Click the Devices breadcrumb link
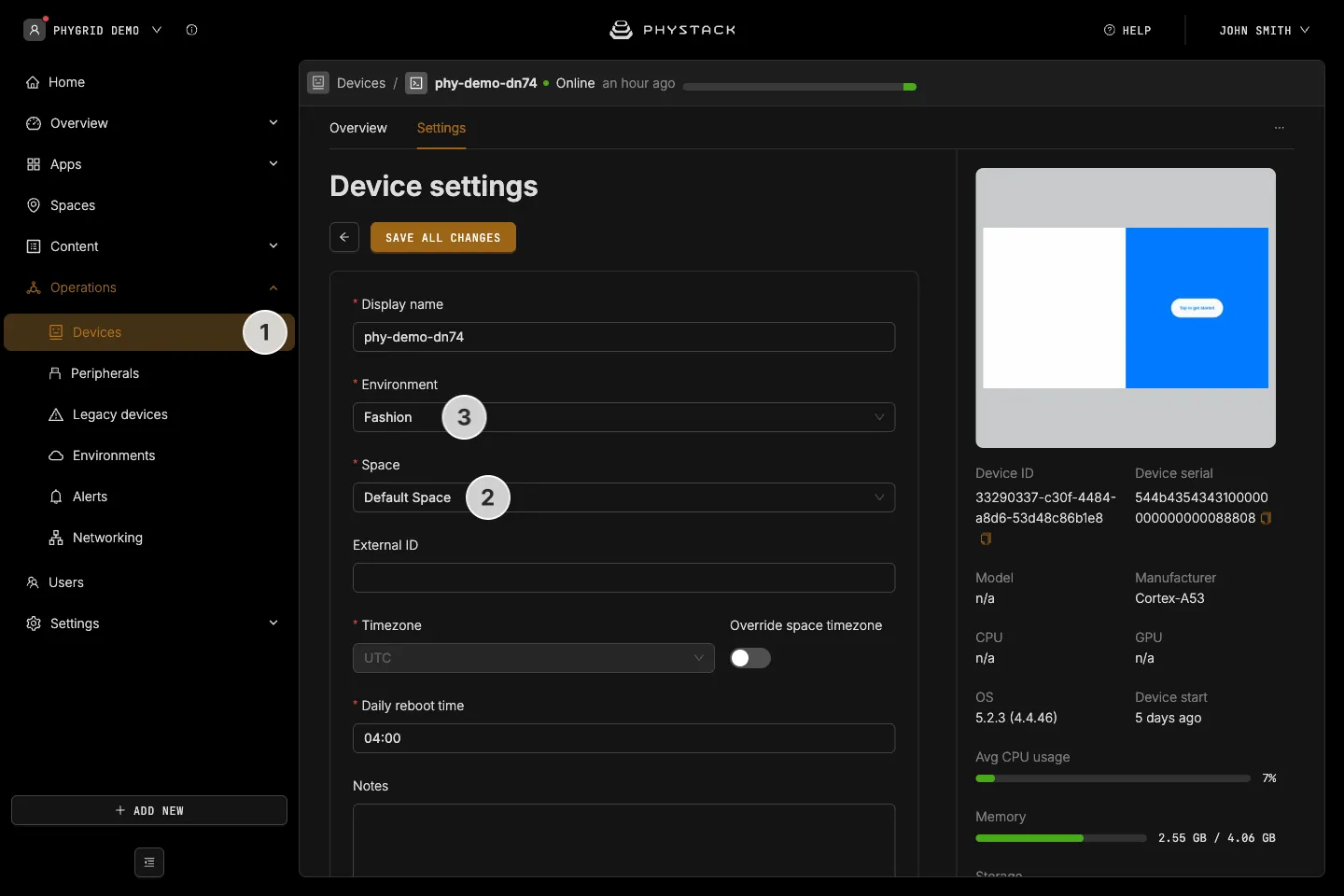1344x896 pixels. [361, 83]
